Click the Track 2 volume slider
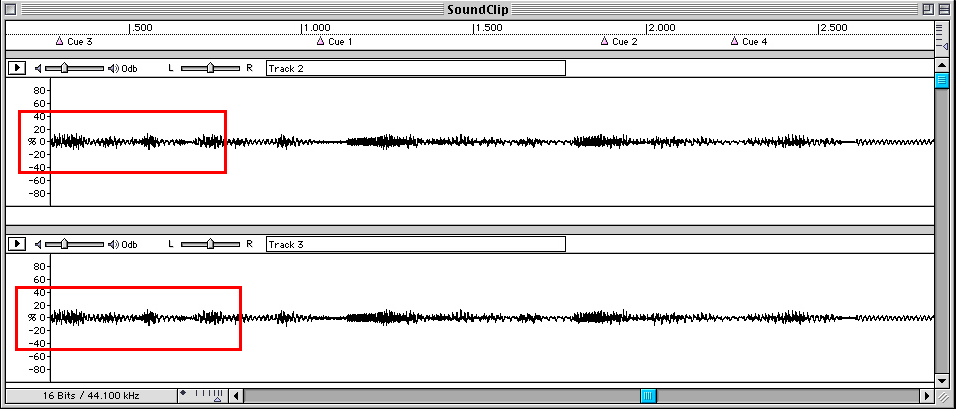The height and width of the screenshot is (409, 956). pos(65,68)
